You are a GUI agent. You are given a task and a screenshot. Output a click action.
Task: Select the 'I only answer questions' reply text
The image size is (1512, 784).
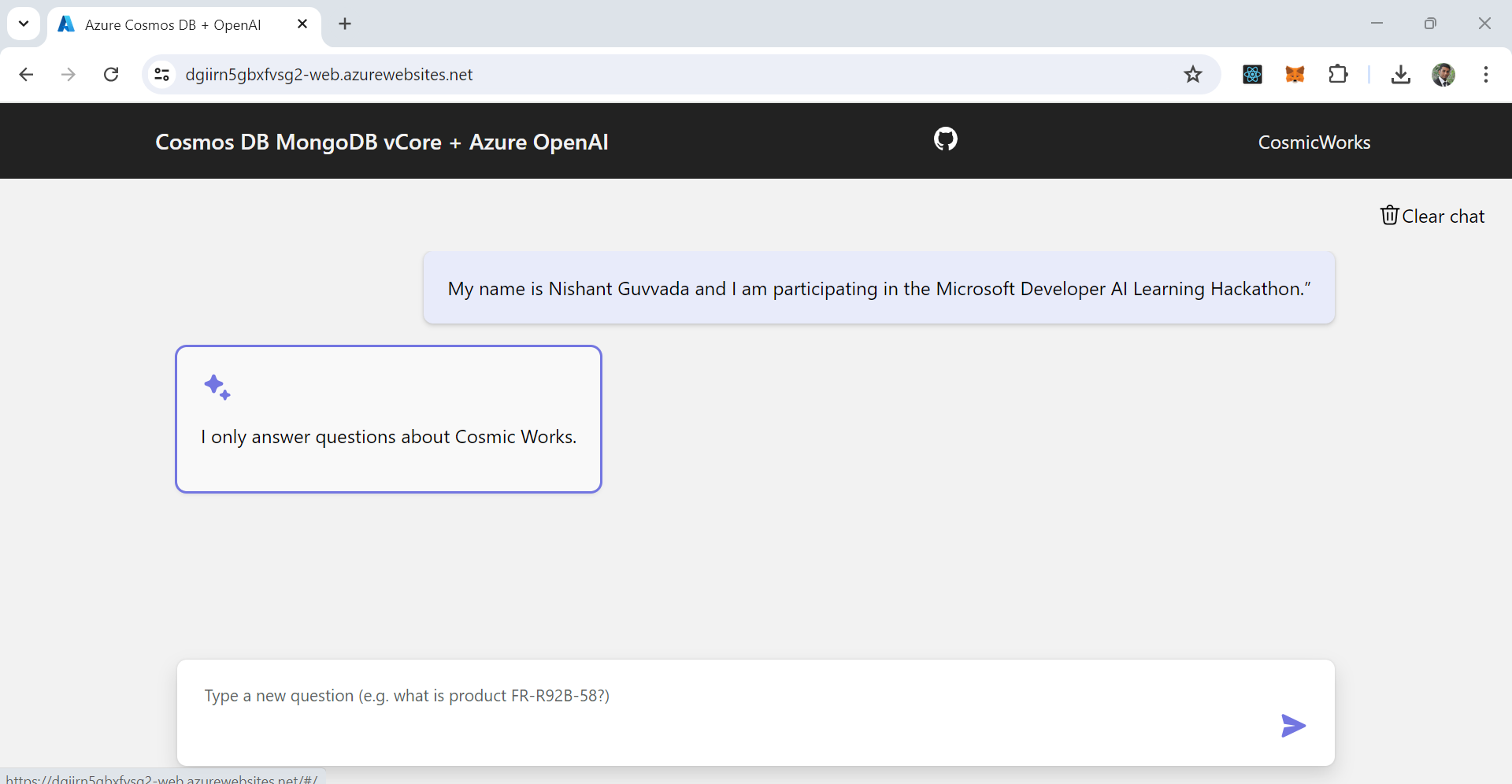click(389, 437)
